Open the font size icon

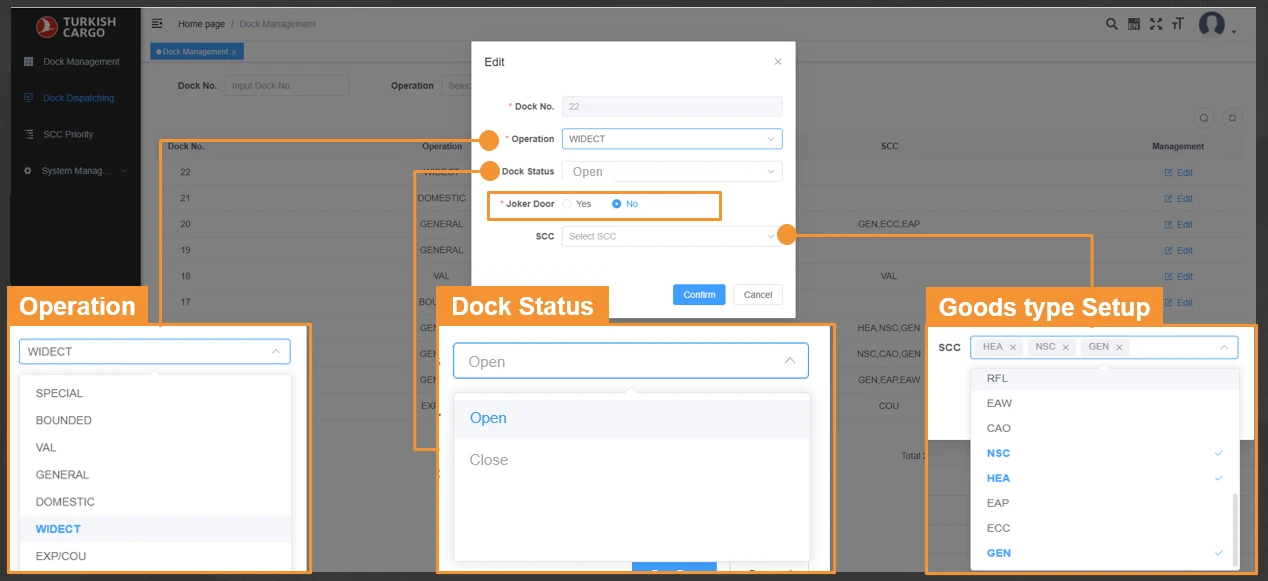1178,24
